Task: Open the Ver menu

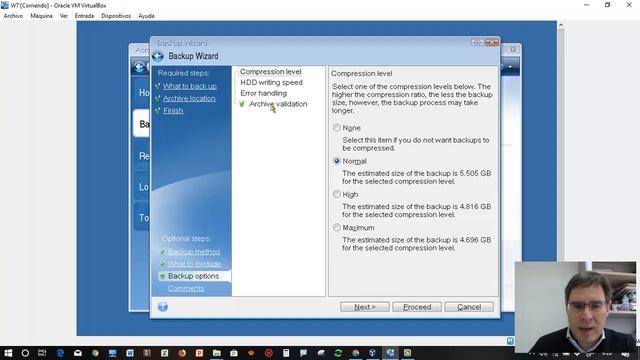Action: pos(64,16)
